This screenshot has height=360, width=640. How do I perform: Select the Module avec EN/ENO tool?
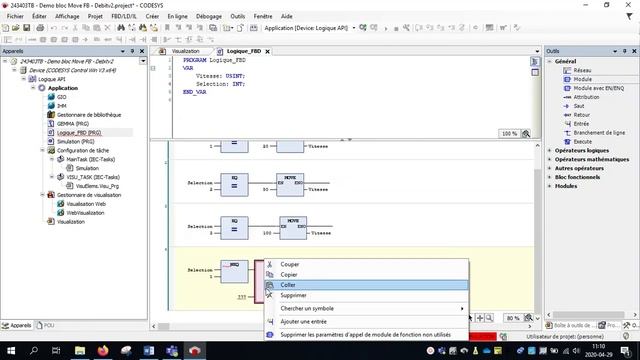pyautogui.click(x=598, y=88)
